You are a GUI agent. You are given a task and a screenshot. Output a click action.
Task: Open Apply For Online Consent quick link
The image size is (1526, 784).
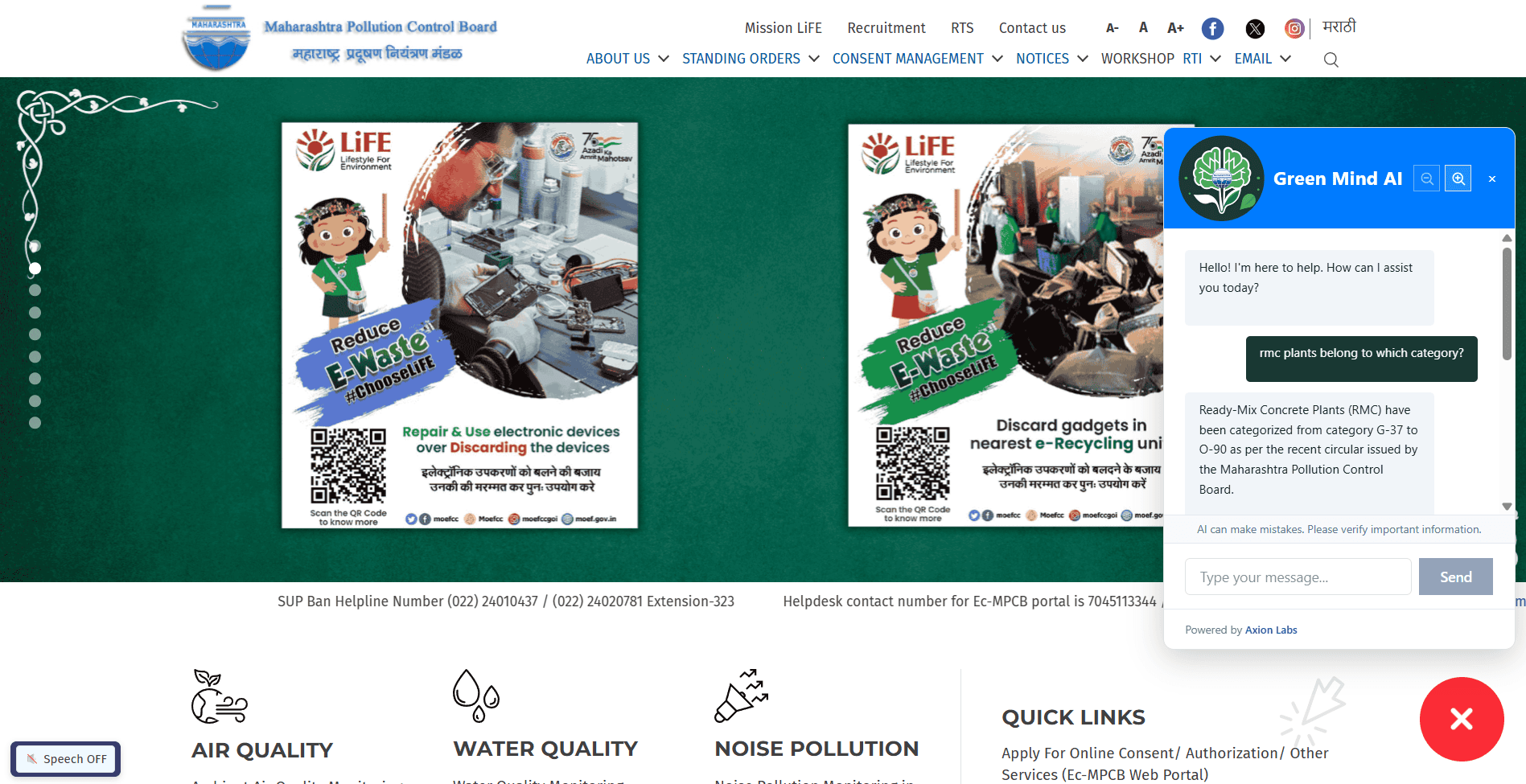(1164, 764)
